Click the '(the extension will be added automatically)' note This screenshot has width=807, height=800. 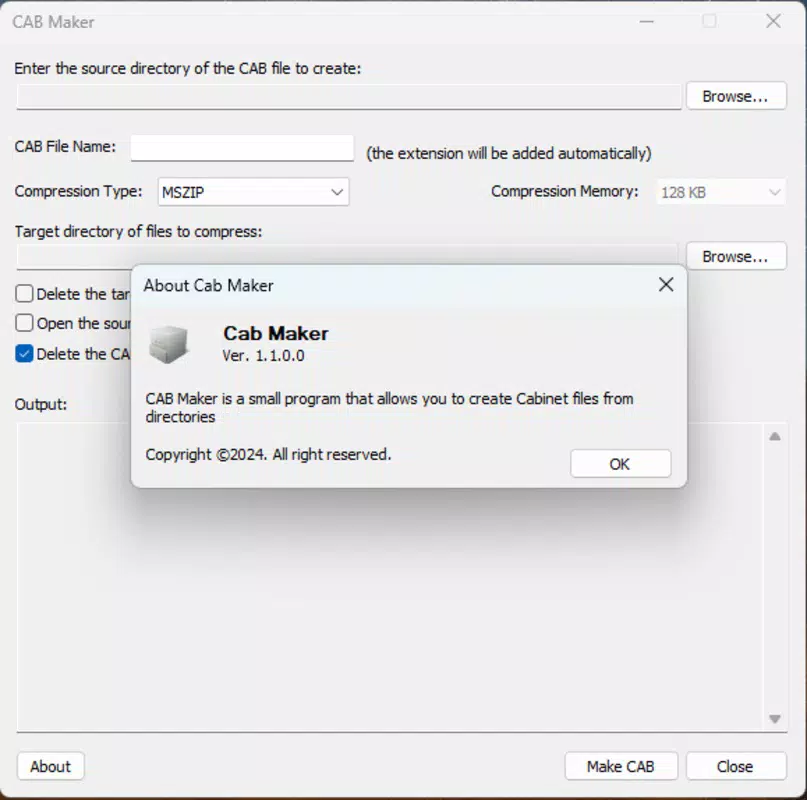(508, 154)
